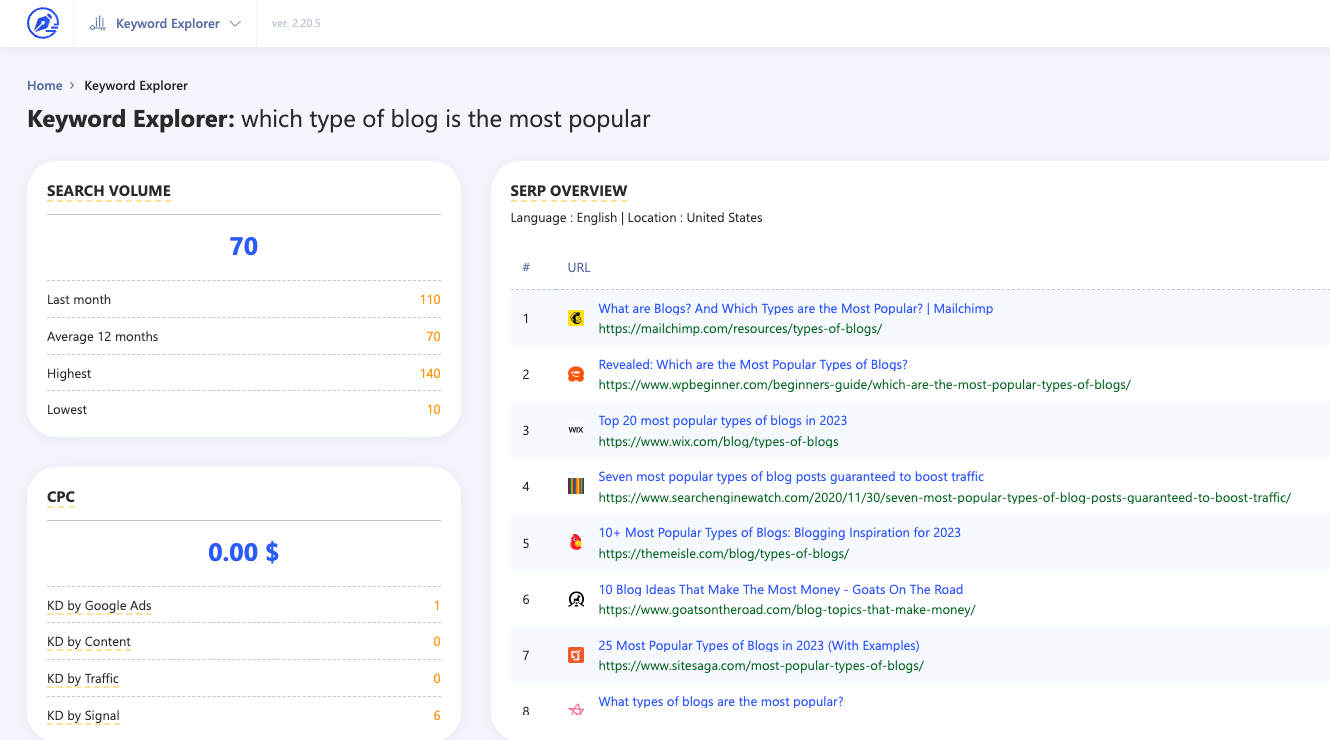This screenshot has height=740, width=1330.
Task: Click the orange SiteSaga favicon on result 7
Action: click(575, 655)
